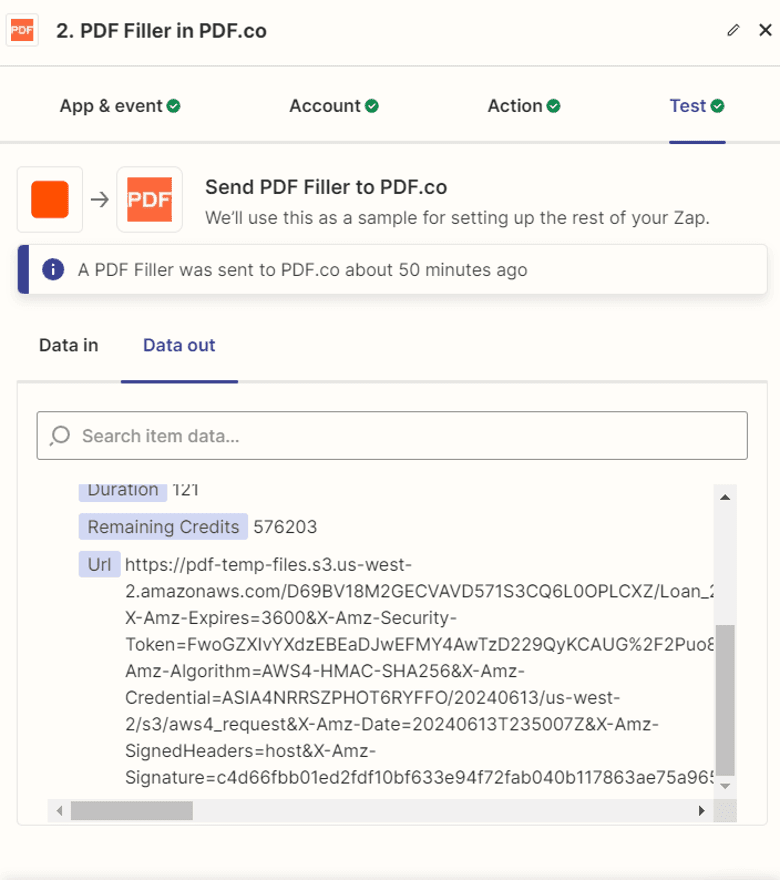Close the PDF Filler dialog
The image size is (780, 880).
point(764,30)
